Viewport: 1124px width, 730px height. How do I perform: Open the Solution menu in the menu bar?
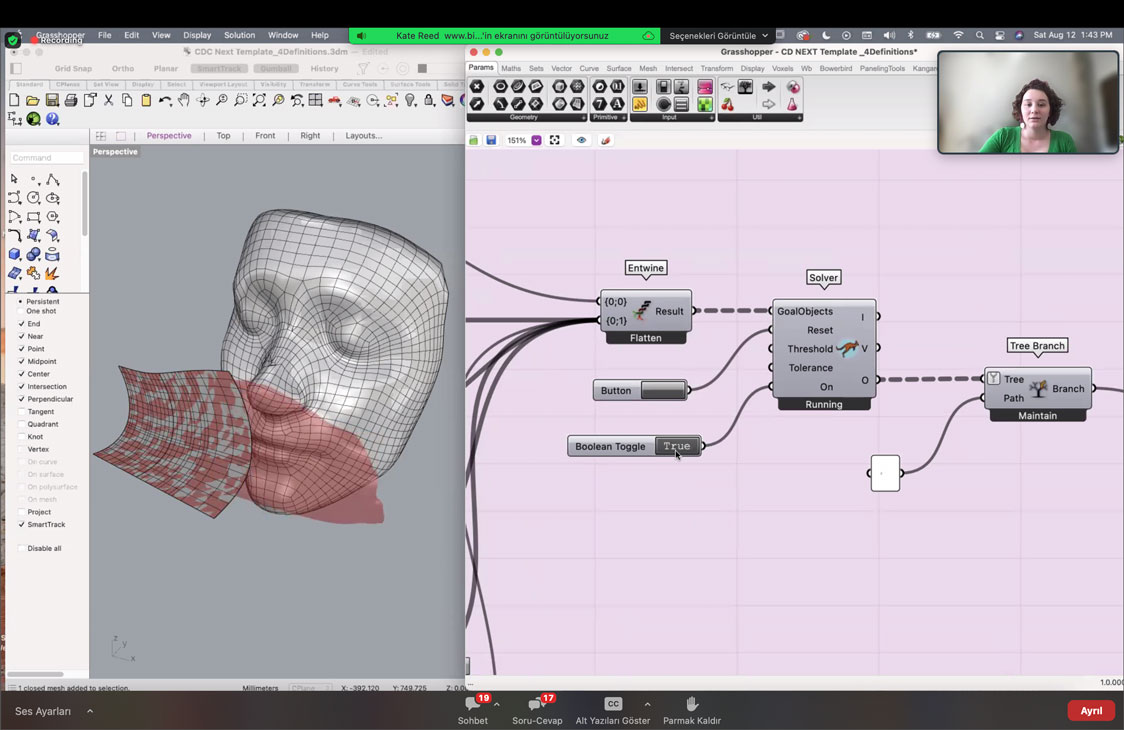pyautogui.click(x=239, y=34)
